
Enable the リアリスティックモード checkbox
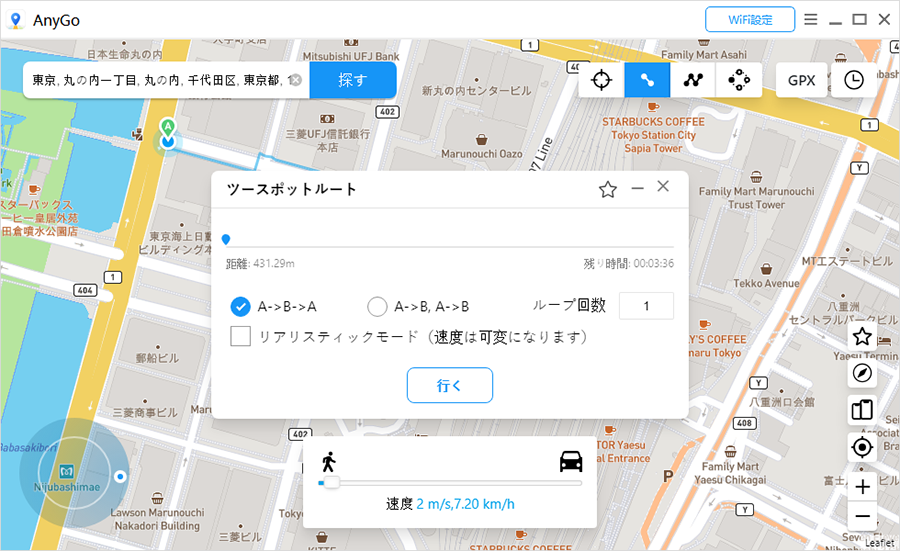pyautogui.click(x=240, y=336)
